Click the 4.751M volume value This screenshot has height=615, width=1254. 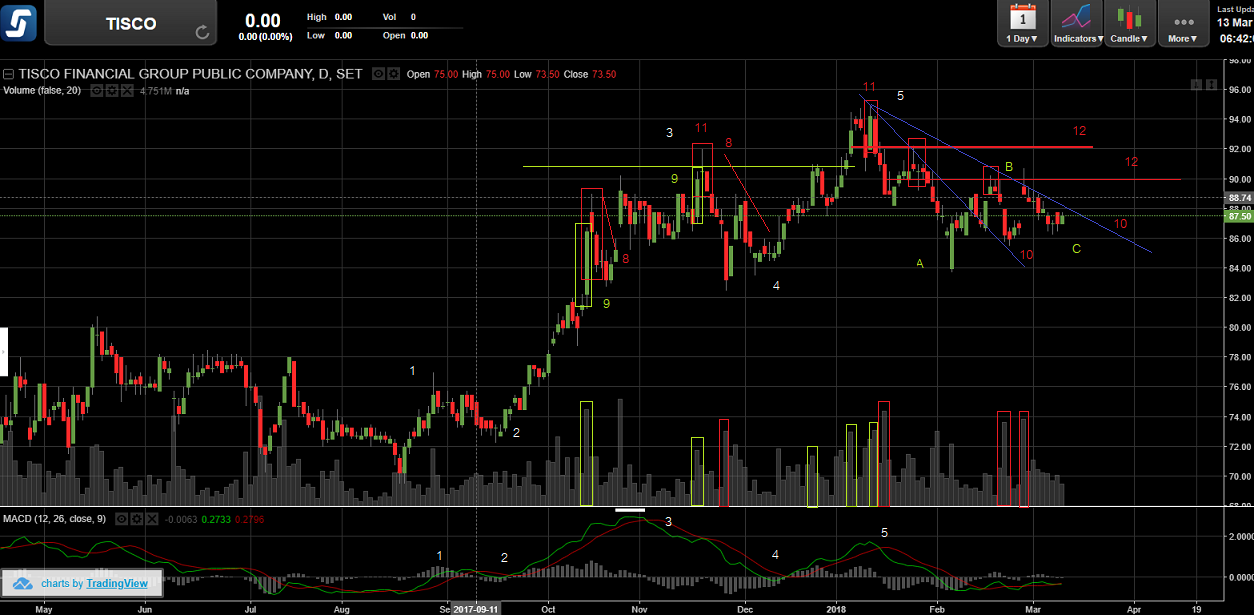[155, 91]
